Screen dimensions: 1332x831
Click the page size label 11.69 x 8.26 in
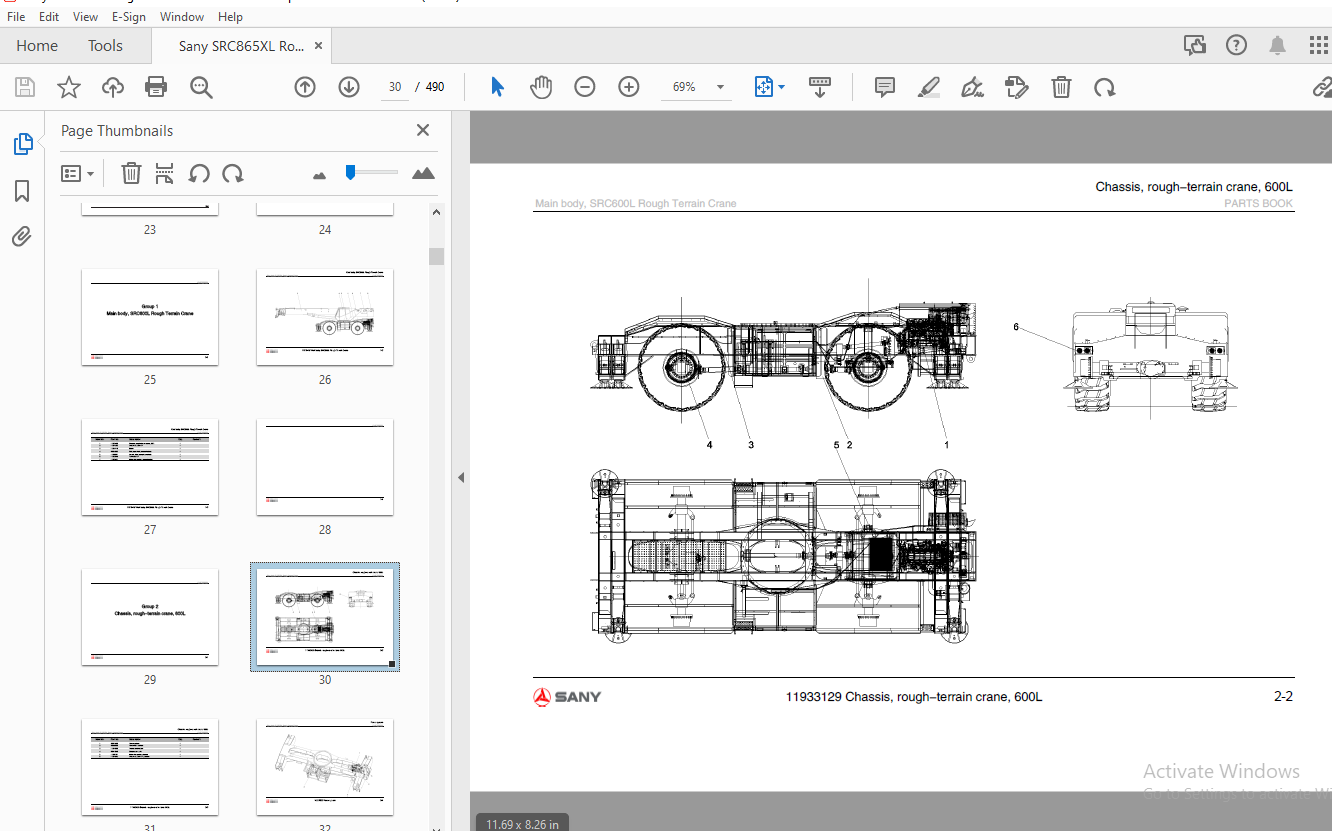[x=522, y=823]
